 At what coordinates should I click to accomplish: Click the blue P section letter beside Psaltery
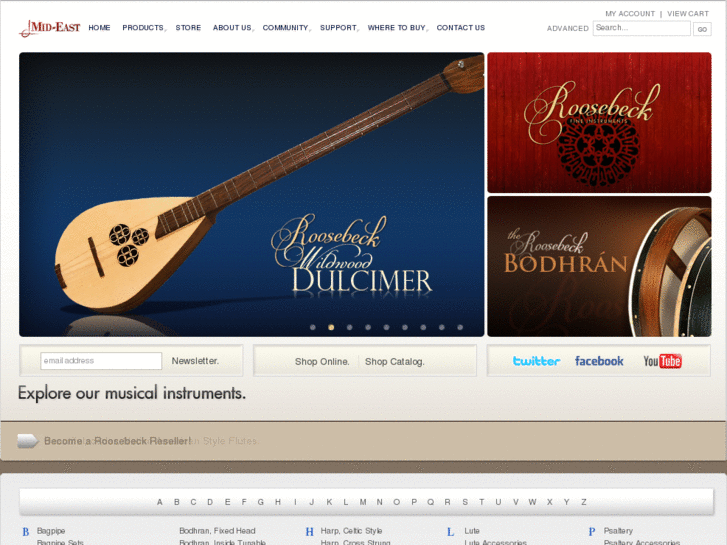point(592,532)
